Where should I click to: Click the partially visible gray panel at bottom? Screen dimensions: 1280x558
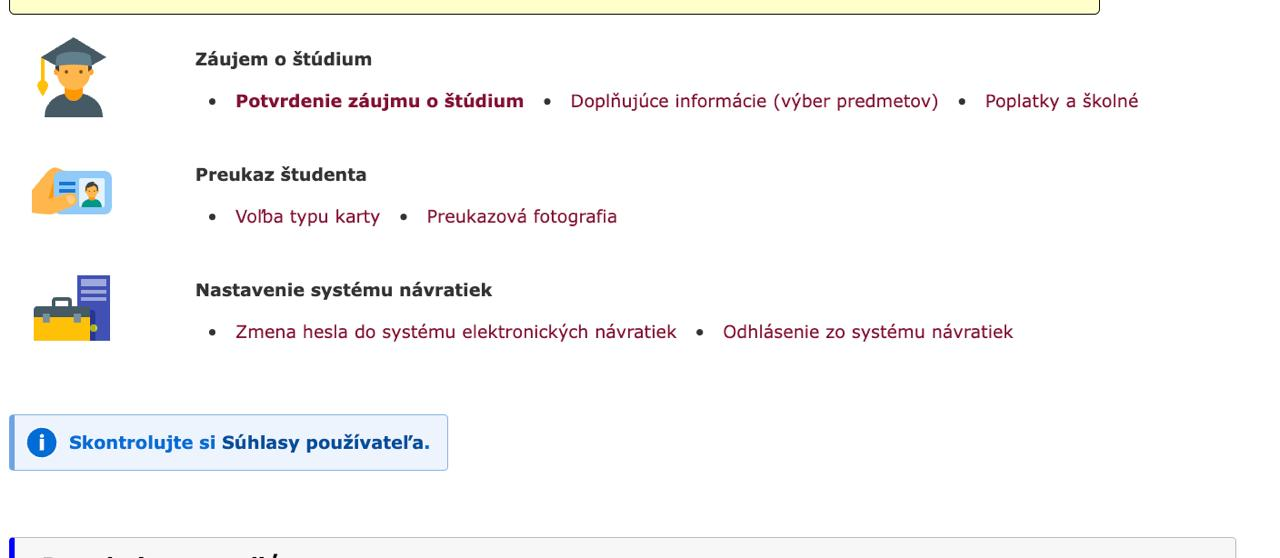pyautogui.click(x=622, y=548)
